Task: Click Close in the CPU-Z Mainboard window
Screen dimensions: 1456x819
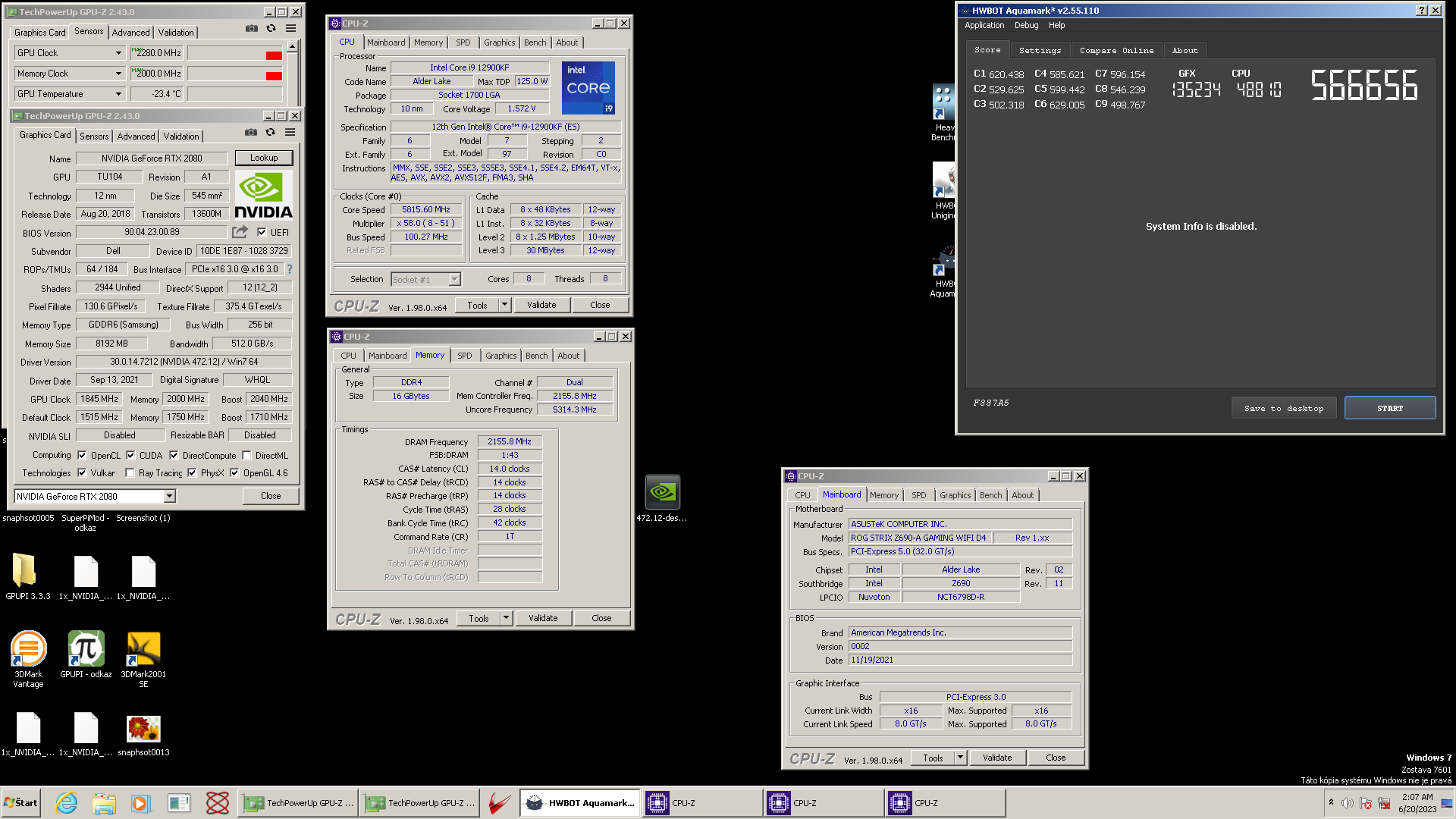Action: (1056, 758)
